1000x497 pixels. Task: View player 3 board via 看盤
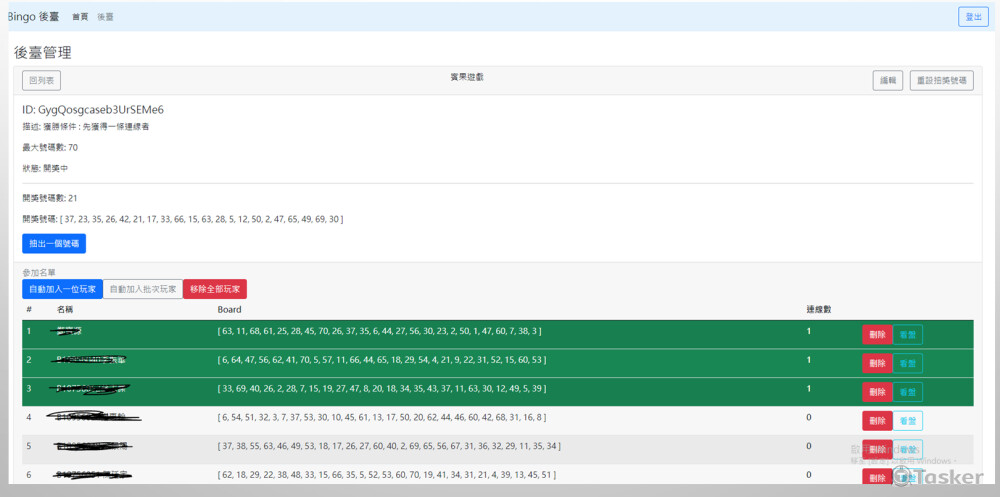click(x=907, y=392)
